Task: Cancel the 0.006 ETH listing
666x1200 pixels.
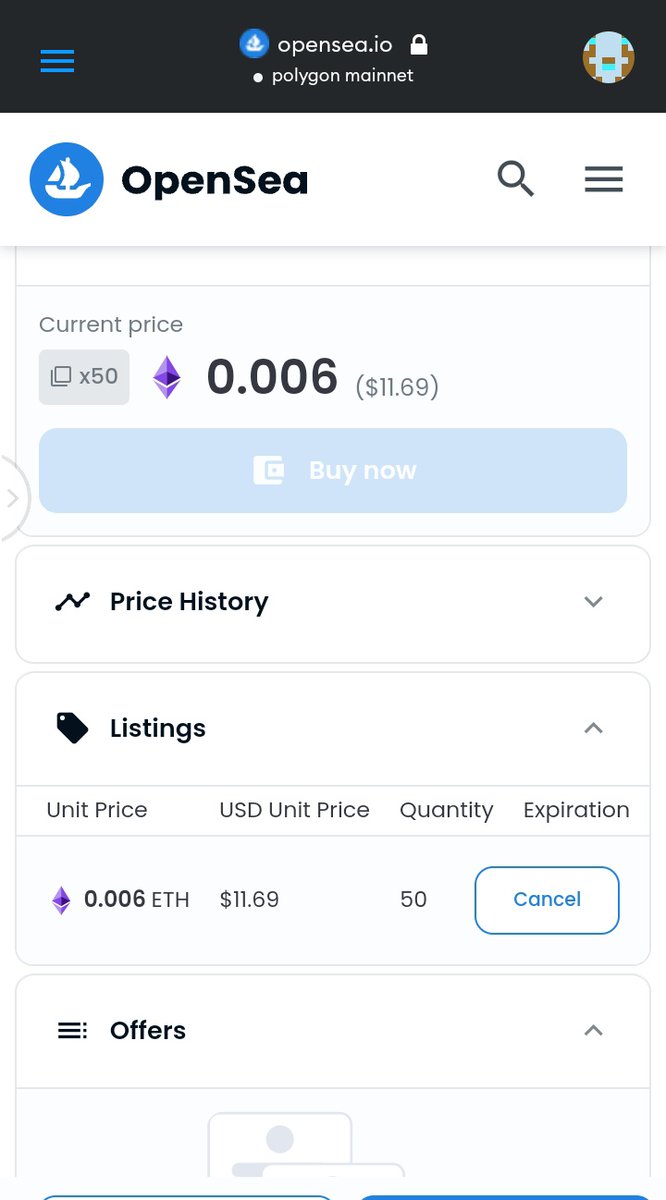Action: click(x=547, y=900)
